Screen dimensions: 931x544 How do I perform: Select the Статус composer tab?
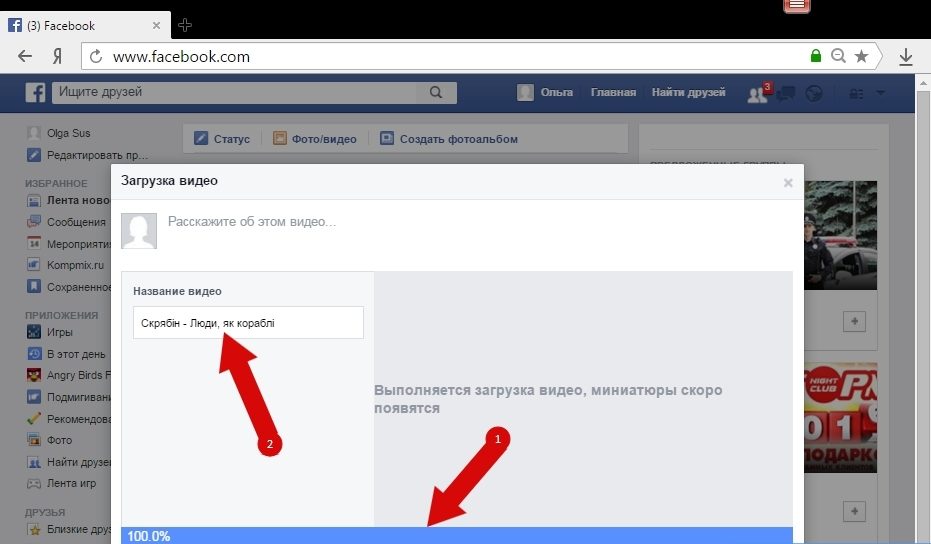(222, 139)
